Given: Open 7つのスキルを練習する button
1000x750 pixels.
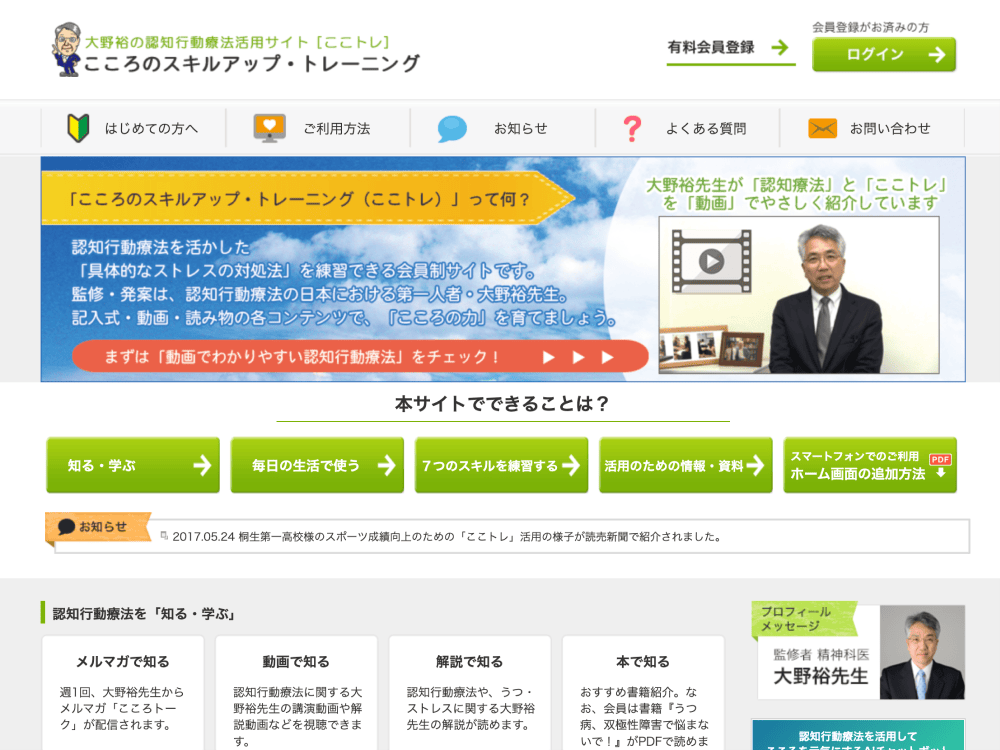Looking at the screenshot, I should [501, 465].
